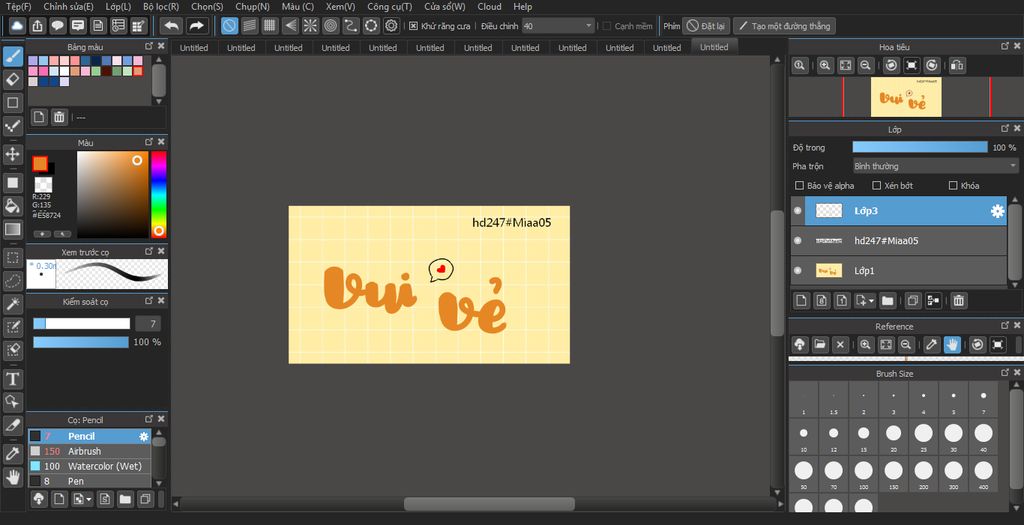Open add-brush dropdown in brush panel
Screen dimensions: 1024x525
89,500
